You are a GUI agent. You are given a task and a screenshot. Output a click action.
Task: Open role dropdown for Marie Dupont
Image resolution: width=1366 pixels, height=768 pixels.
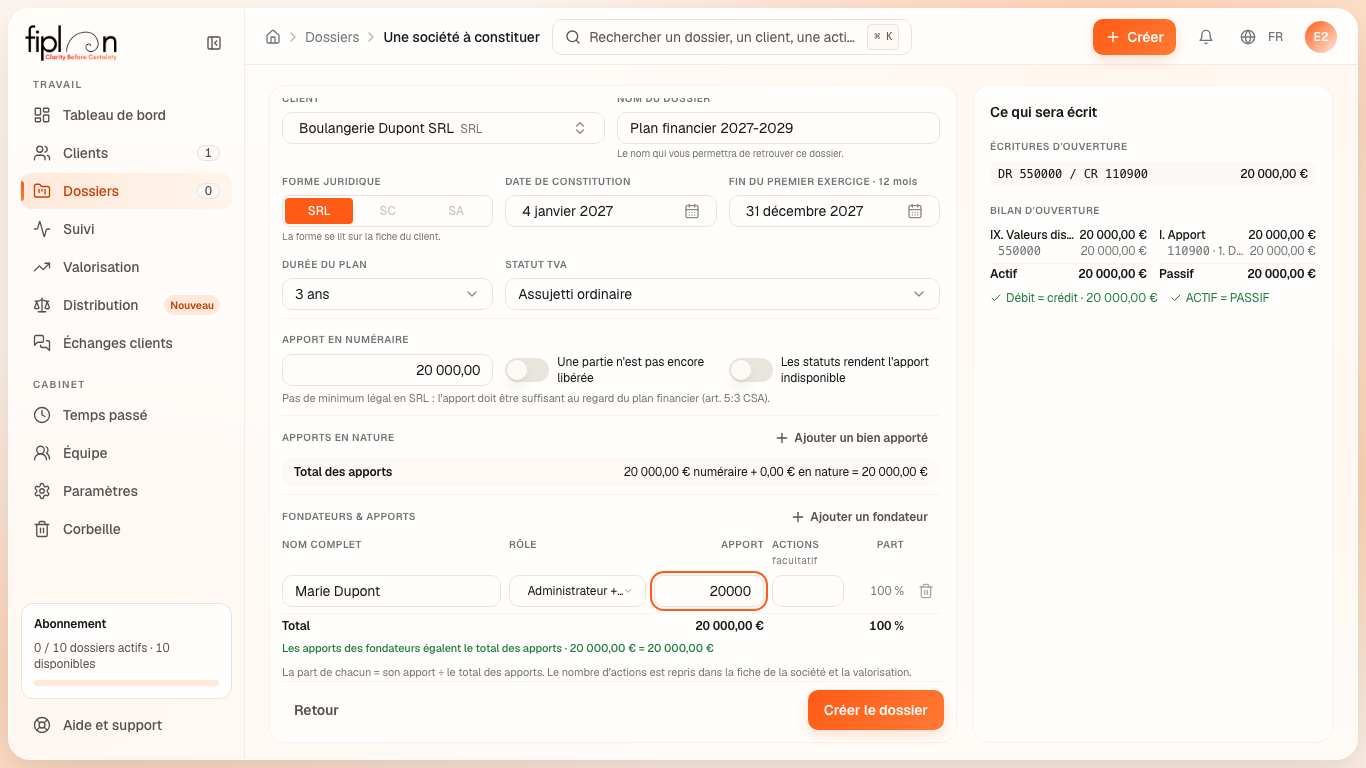click(x=578, y=591)
